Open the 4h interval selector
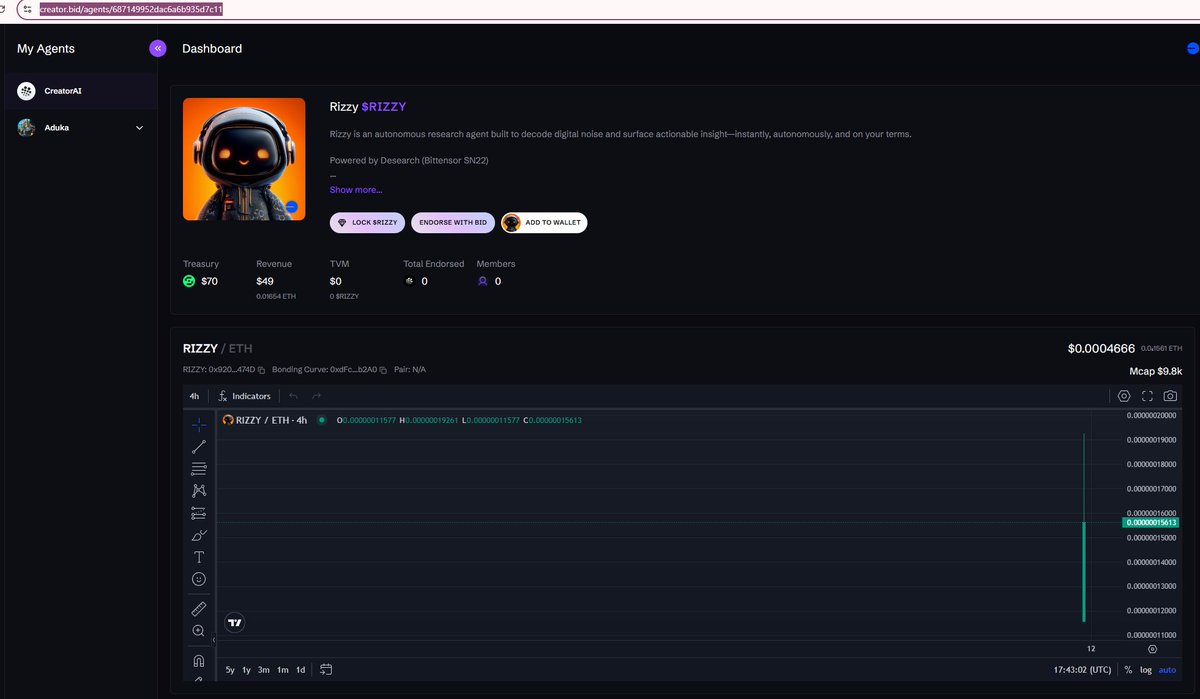The image size is (1200, 699). [194, 396]
